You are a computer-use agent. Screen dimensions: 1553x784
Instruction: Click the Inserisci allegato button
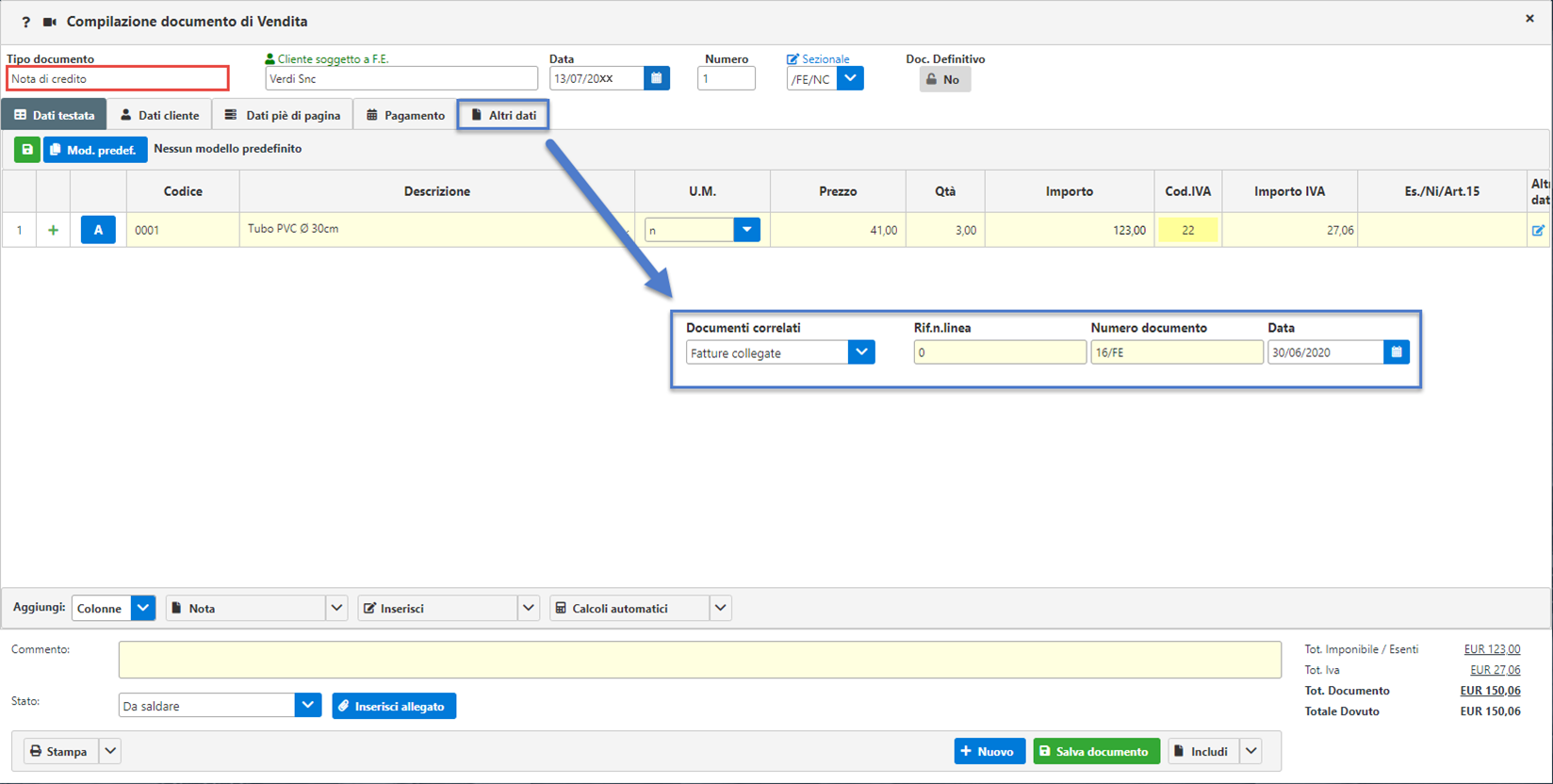point(394,706)
